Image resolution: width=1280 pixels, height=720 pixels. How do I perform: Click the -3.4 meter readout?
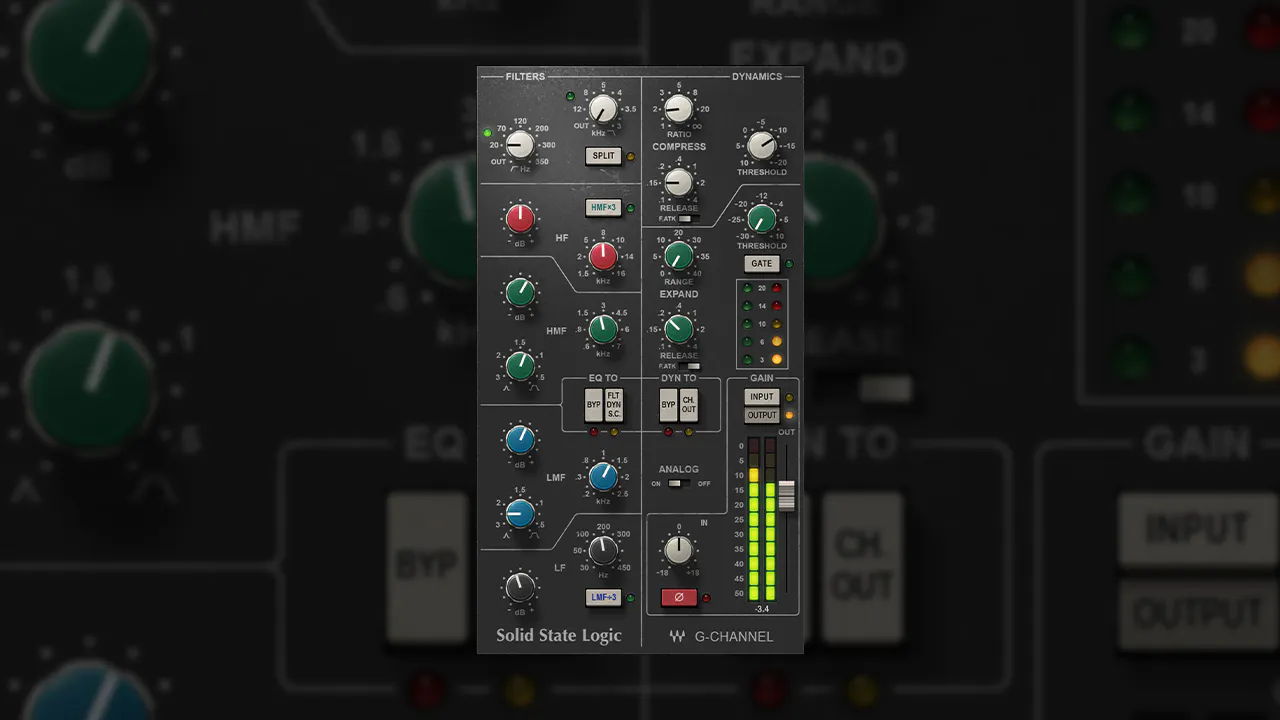click(x=762, y=607)
